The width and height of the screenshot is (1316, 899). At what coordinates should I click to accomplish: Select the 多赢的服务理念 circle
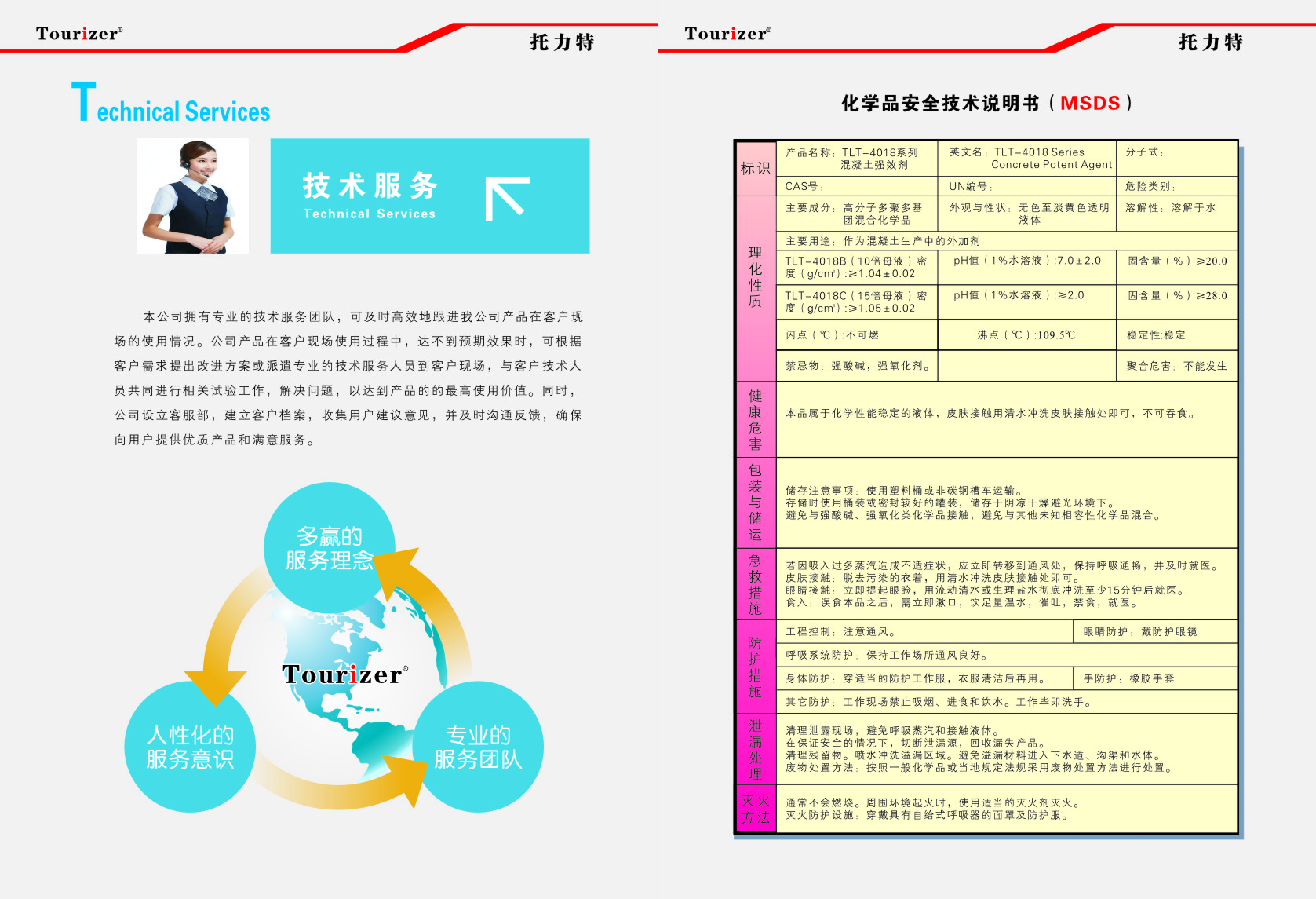click(329, 547)
